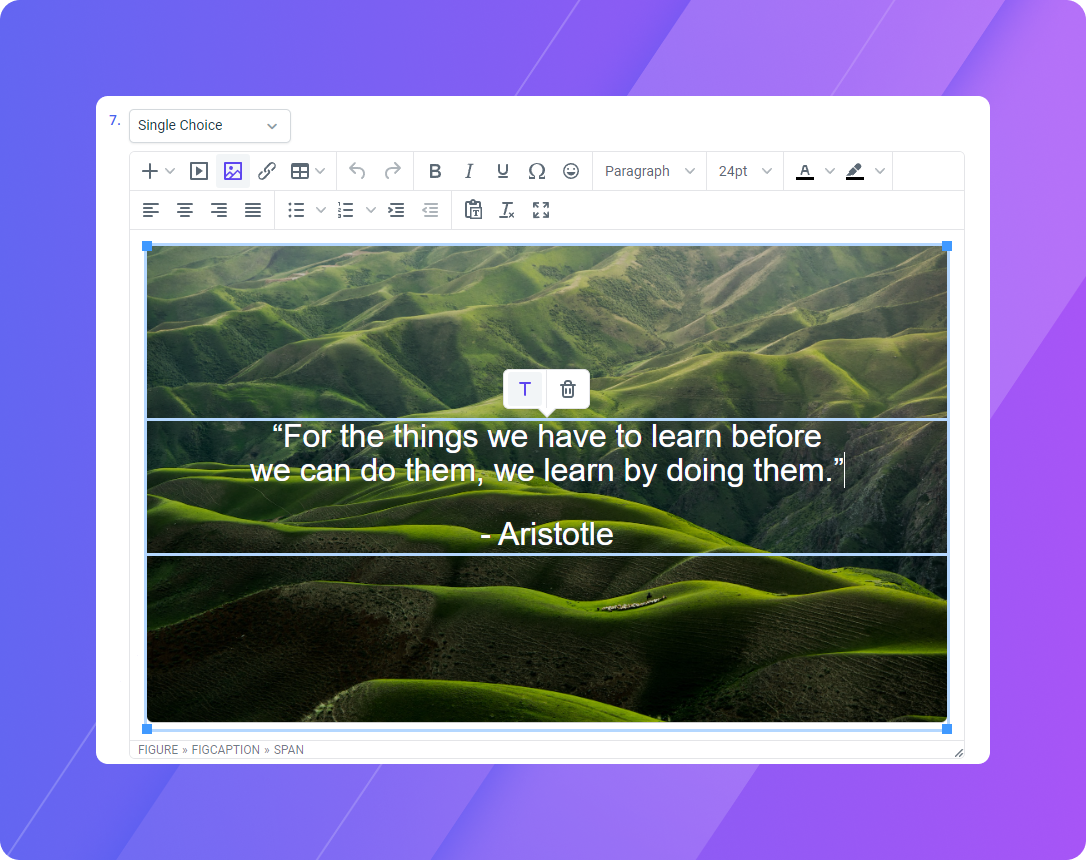Insert a special character with the Omega icon

(537, 171)
